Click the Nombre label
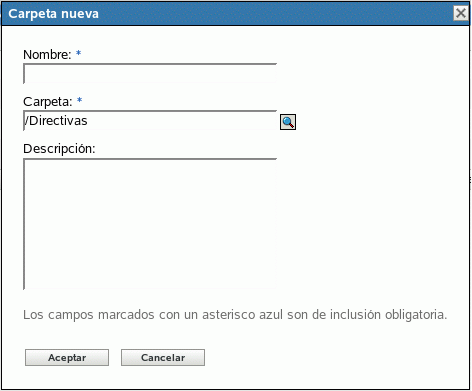 click(x=47, y=54)
